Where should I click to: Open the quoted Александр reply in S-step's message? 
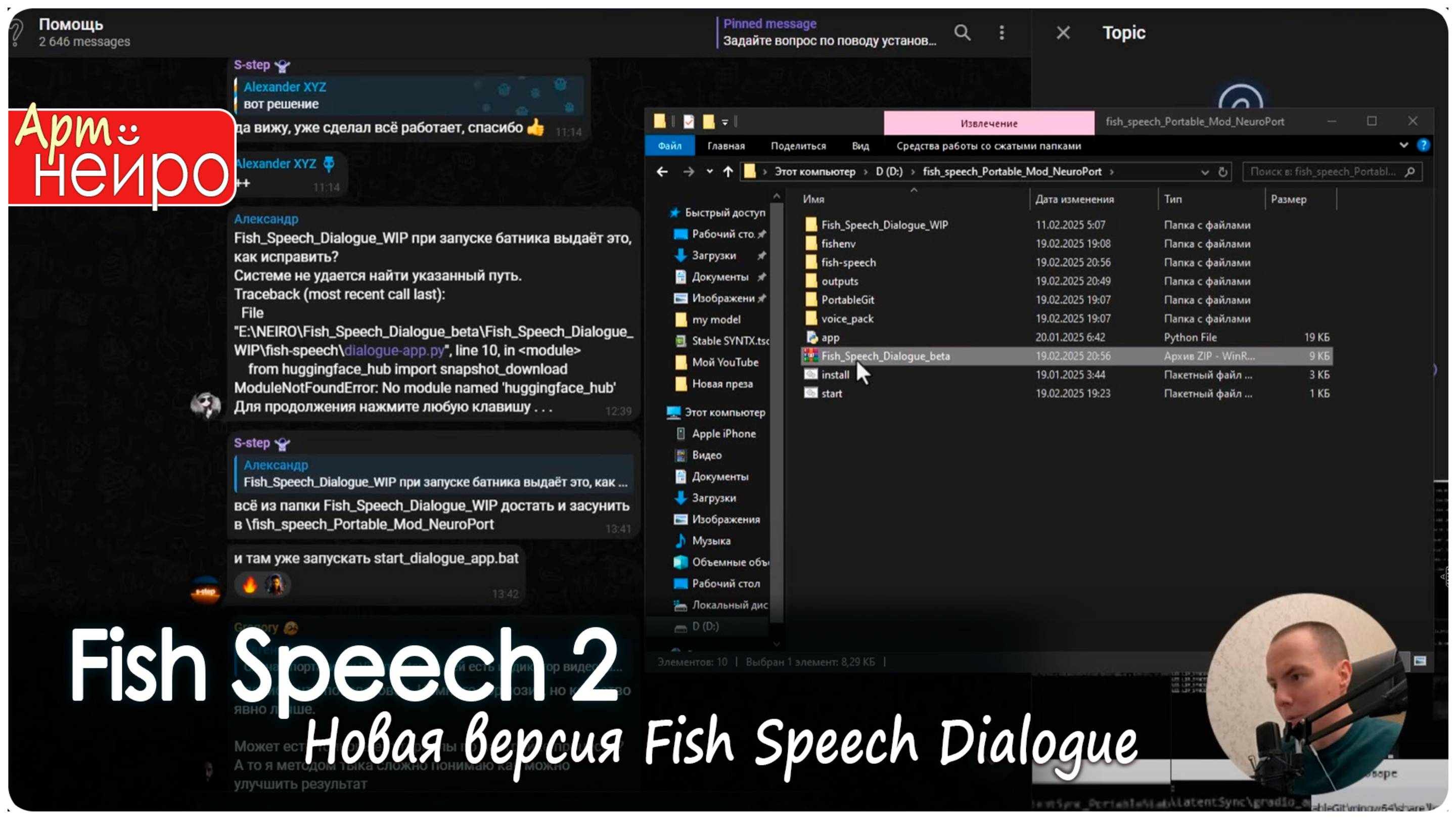click(434, 474)
